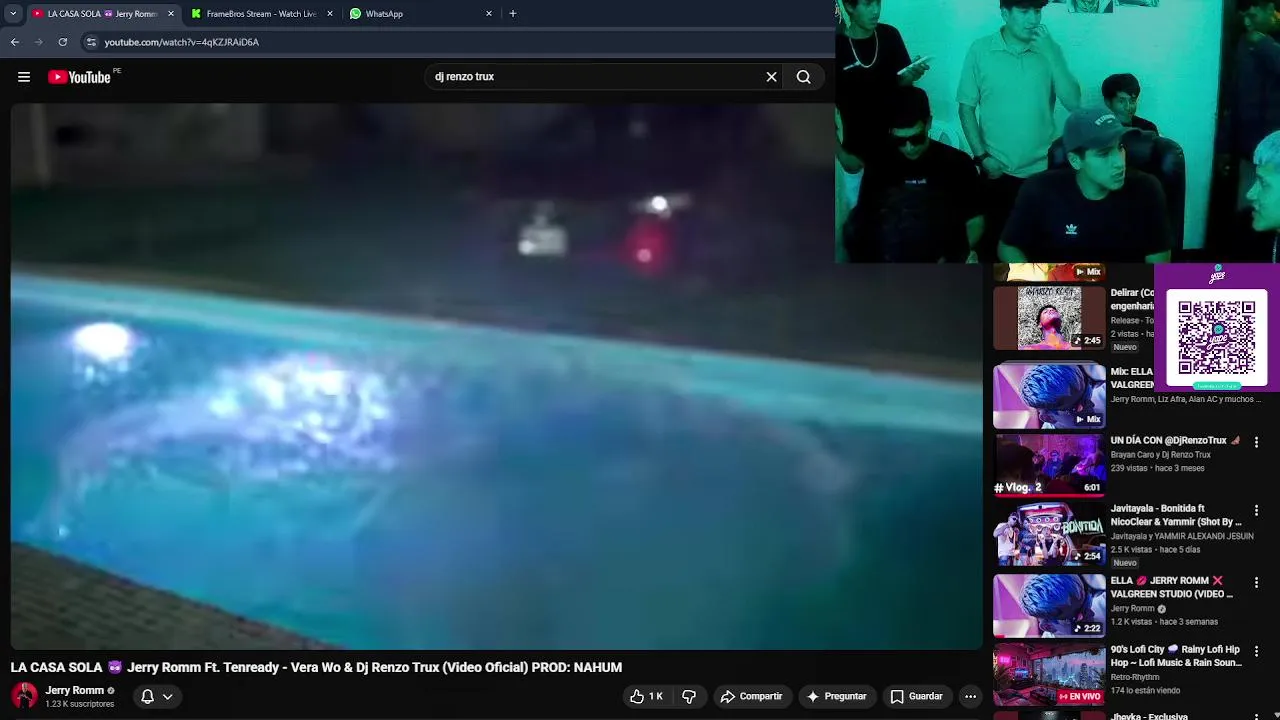Viewport: 1280px width, 720px height.
Task: Click the Yape QR code overlay
Action: pos(1217,338)
